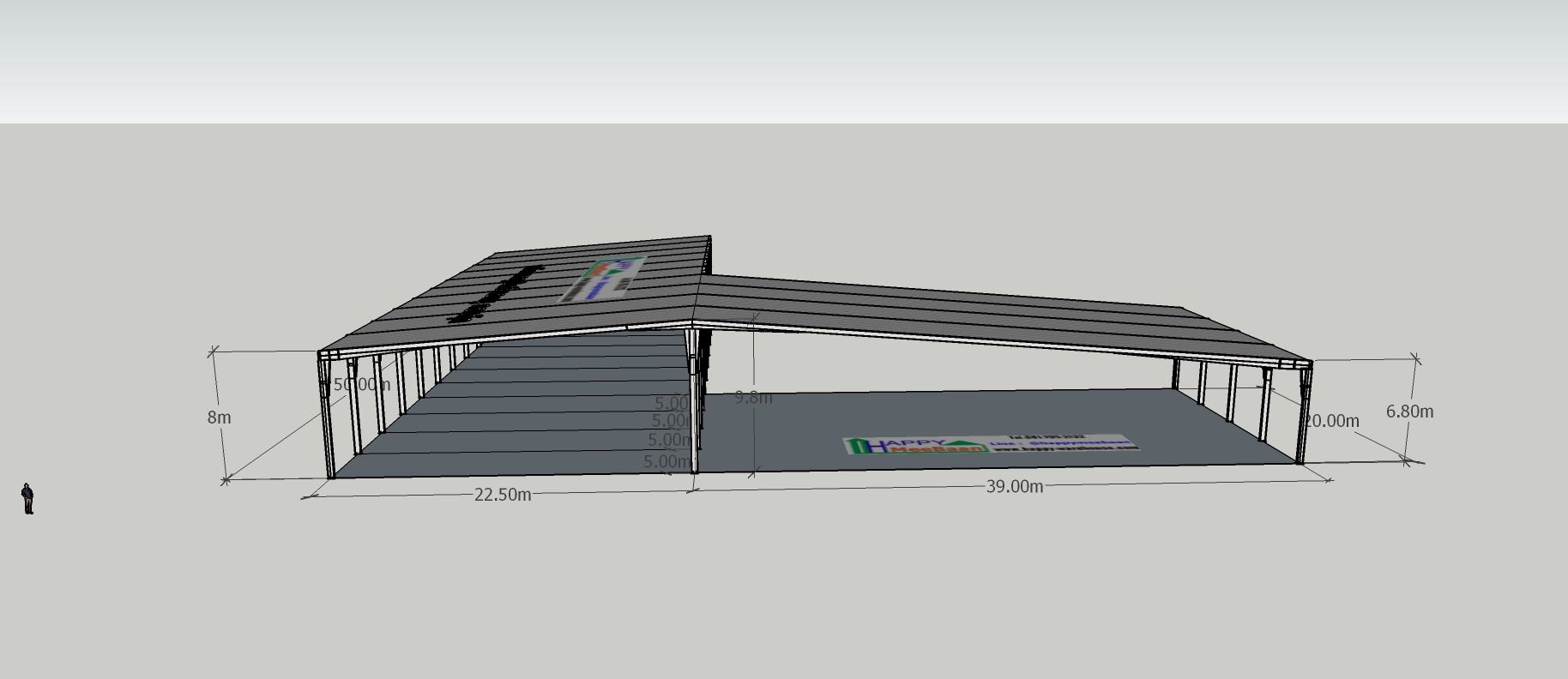The width and height of the screenshot is (1568, 679).
Task: Click the 9.8m ridge height dimension
Action: pos(754,398)
